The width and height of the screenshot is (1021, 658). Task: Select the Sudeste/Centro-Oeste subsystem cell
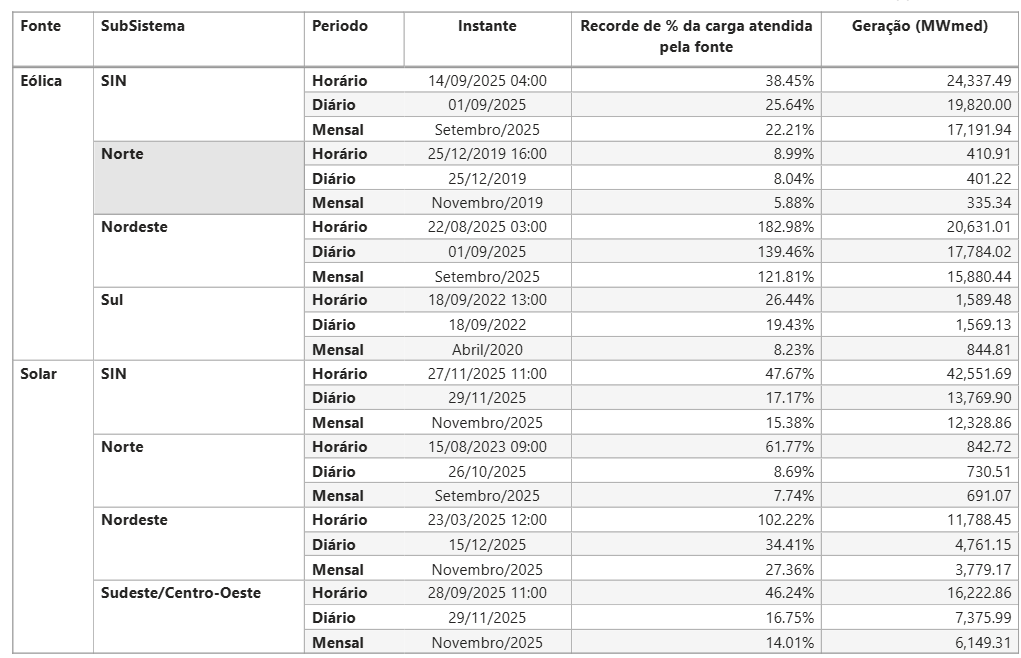[181, 593]
